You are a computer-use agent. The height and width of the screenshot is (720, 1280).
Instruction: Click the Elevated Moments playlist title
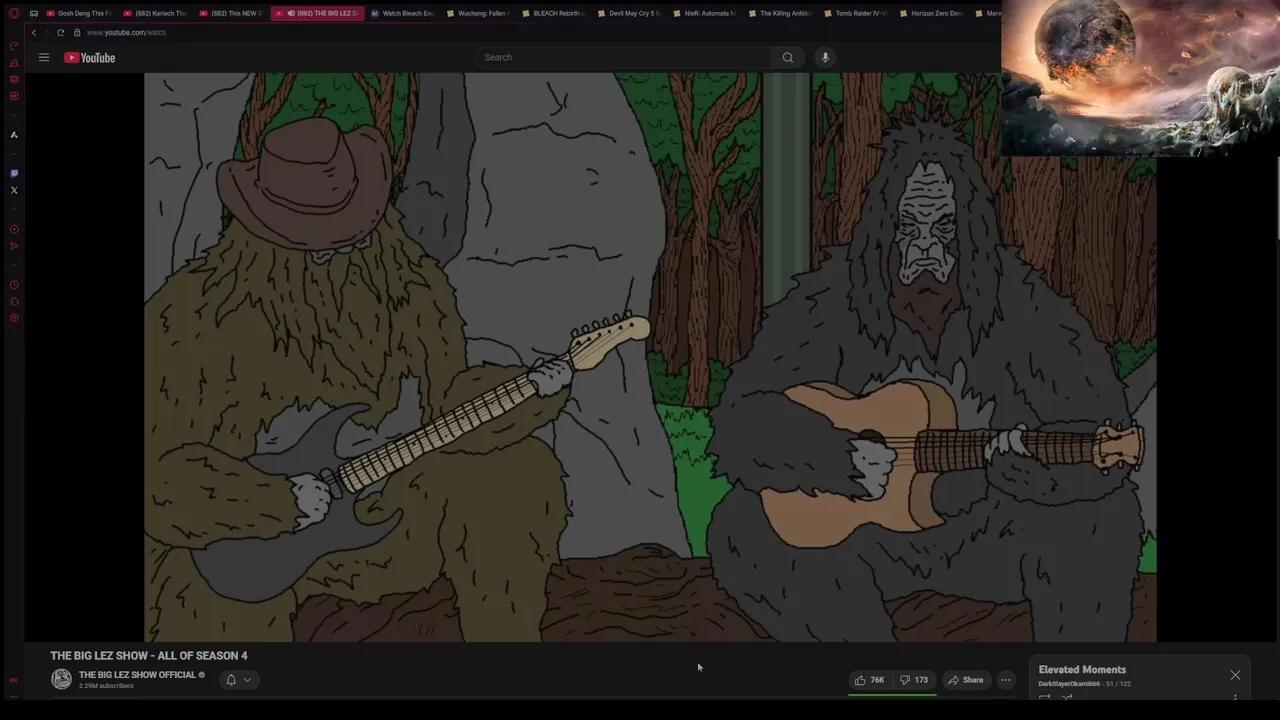pos(1082,670)
